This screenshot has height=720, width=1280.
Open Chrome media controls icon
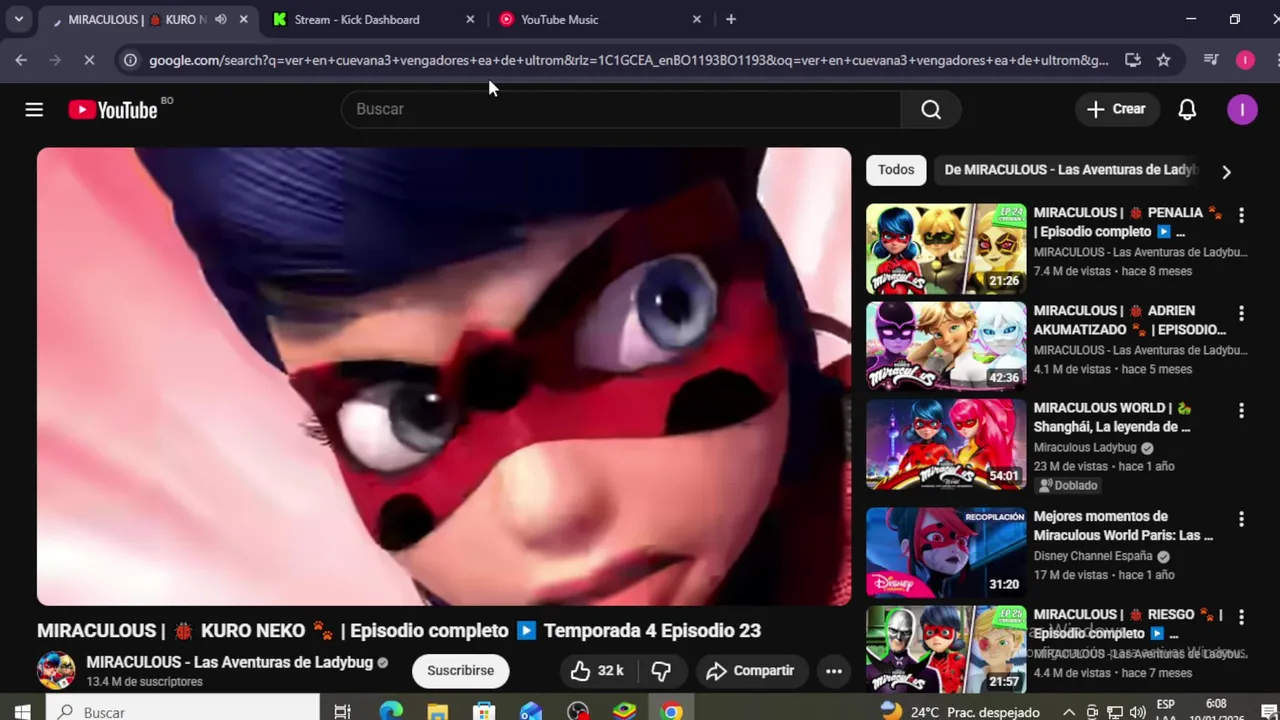1211,60
